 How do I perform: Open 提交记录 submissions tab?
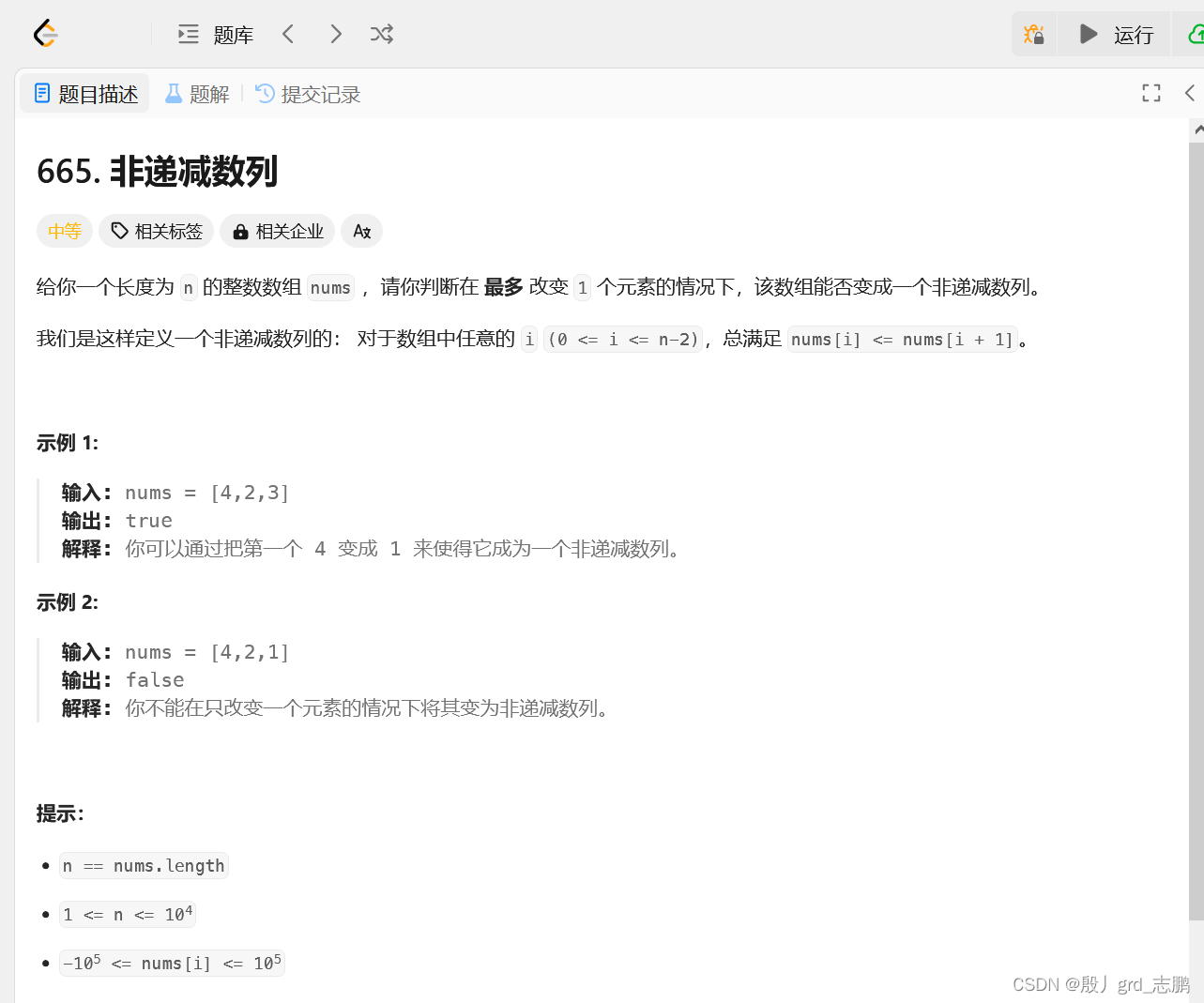(308, 94)
